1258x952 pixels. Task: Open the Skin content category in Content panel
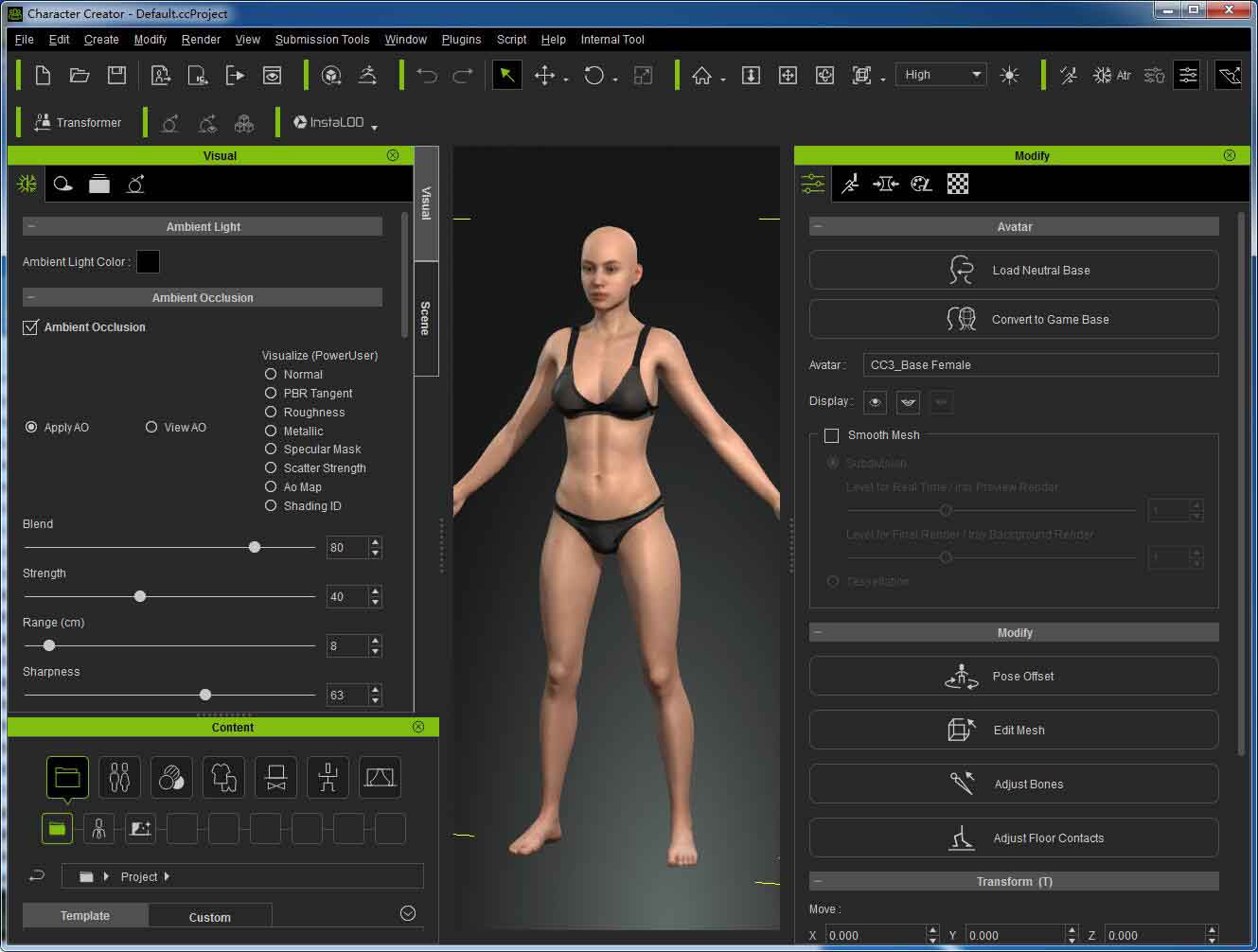171,777
